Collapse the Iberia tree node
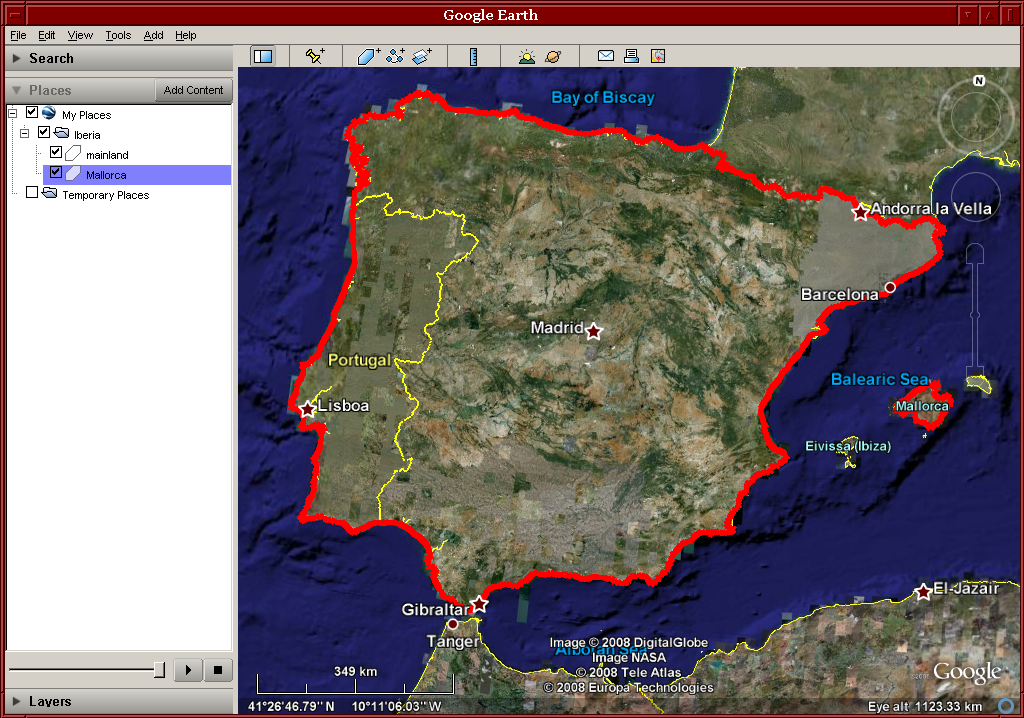Image resolution: width=1024 pixels, height=718 pixels. [x=24, y=133]
